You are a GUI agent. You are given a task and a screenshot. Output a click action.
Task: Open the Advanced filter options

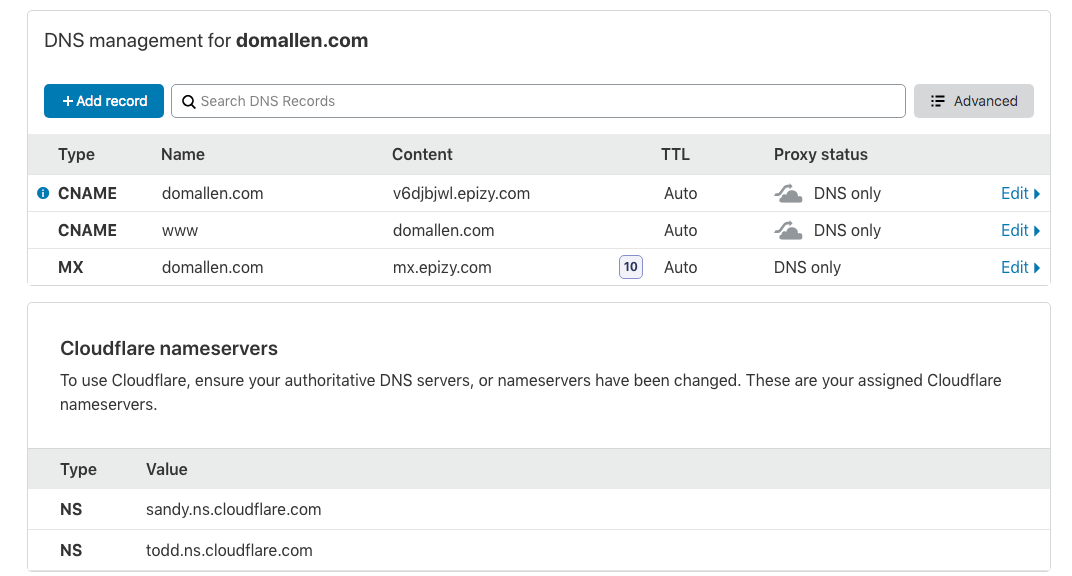pyautogui.click(x=973, y=101)
